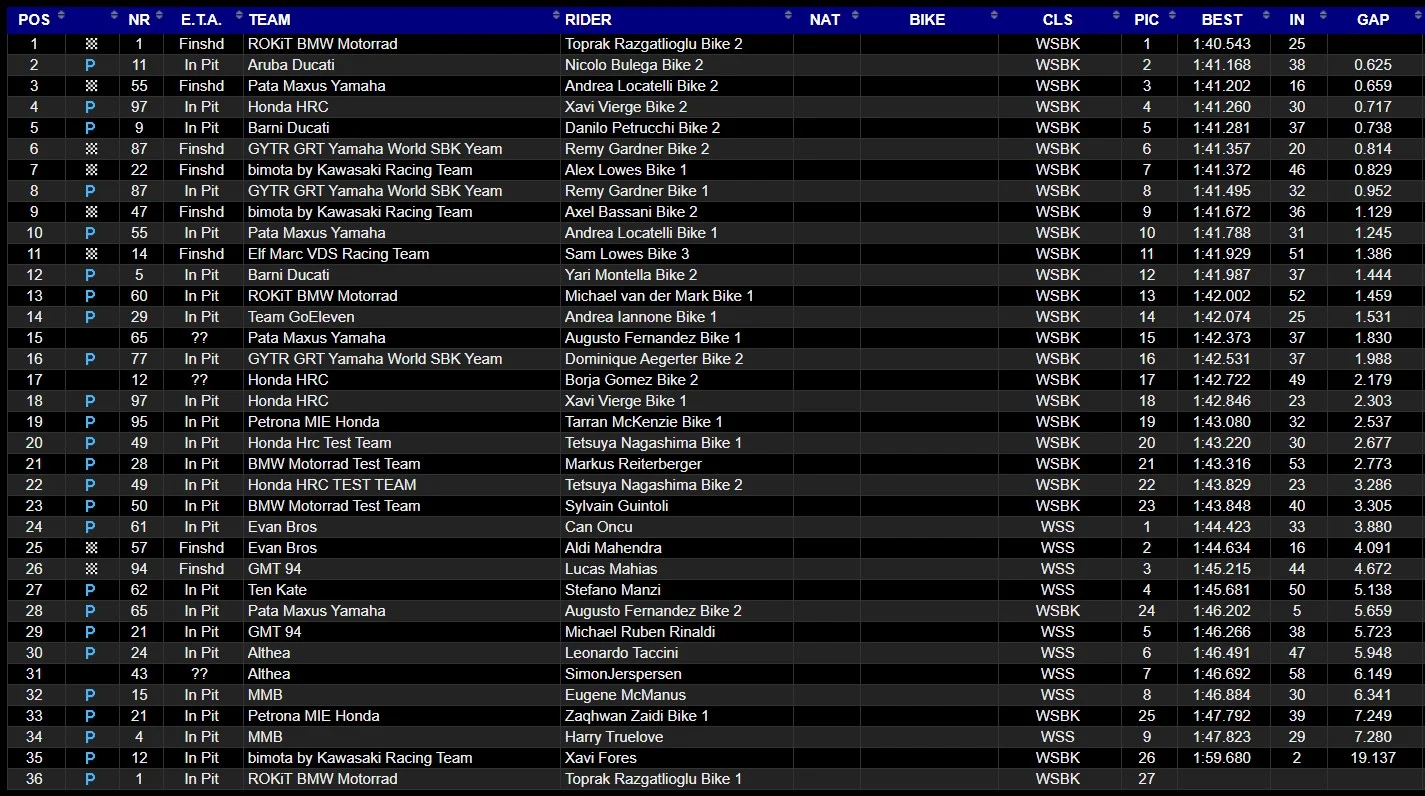
Task: Click the pit P icon for Remy Gardner Bike 1
Action: pos(91,191)
